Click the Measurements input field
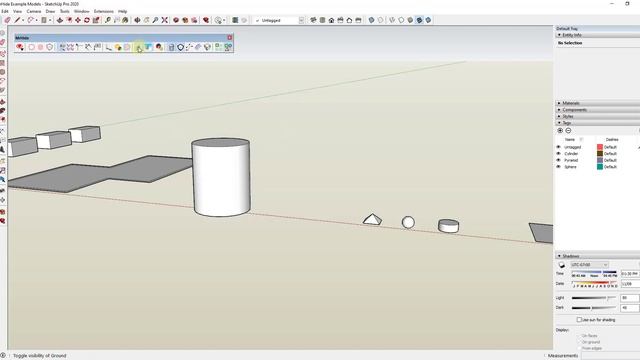 click(x=610, y=356)
